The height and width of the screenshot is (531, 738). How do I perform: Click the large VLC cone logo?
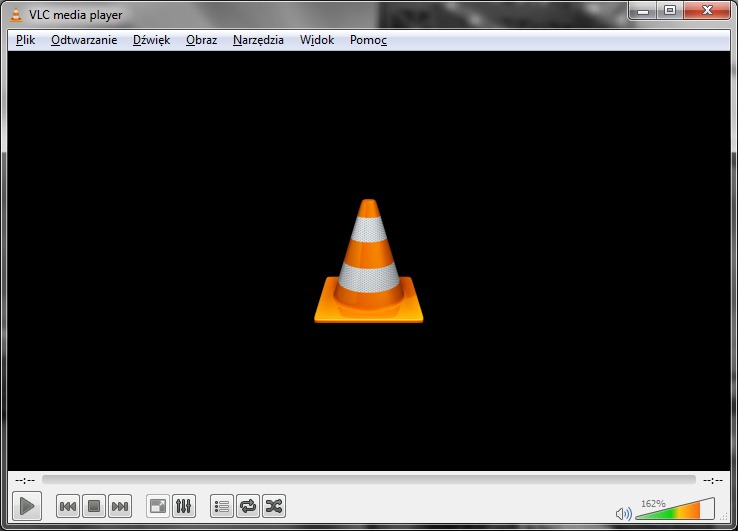click(x=369, y=261)
